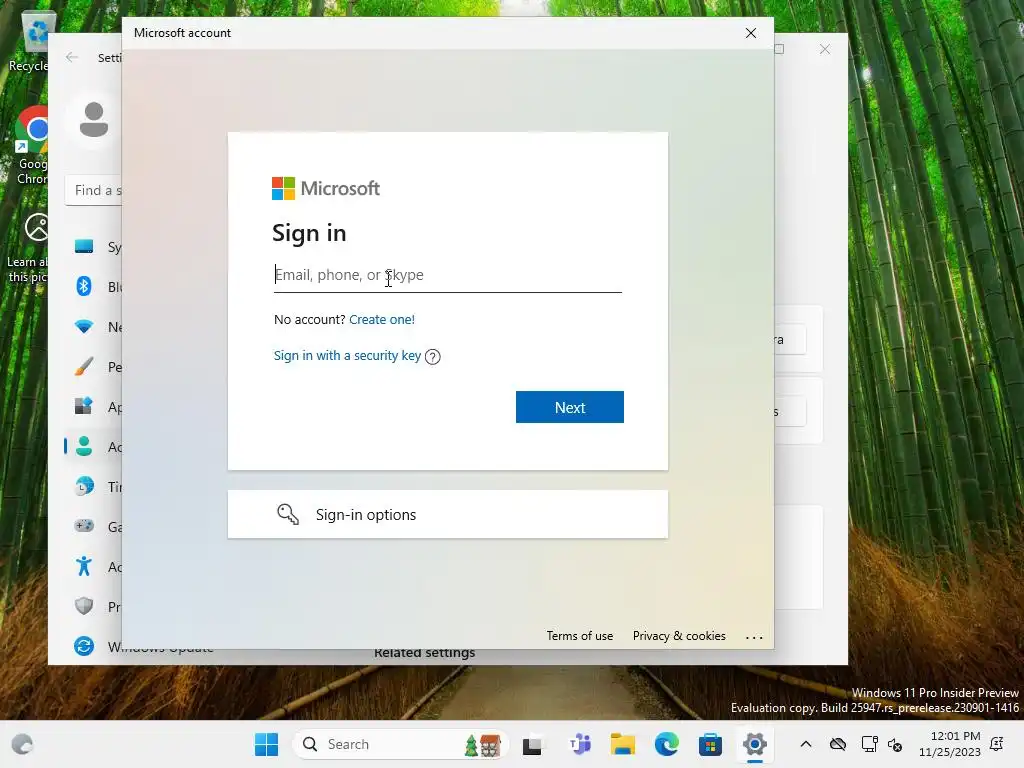Launch Microsoft Edge from the taskbar
Viewport: 1024px width, 768px height.
(x=666, y=744)
